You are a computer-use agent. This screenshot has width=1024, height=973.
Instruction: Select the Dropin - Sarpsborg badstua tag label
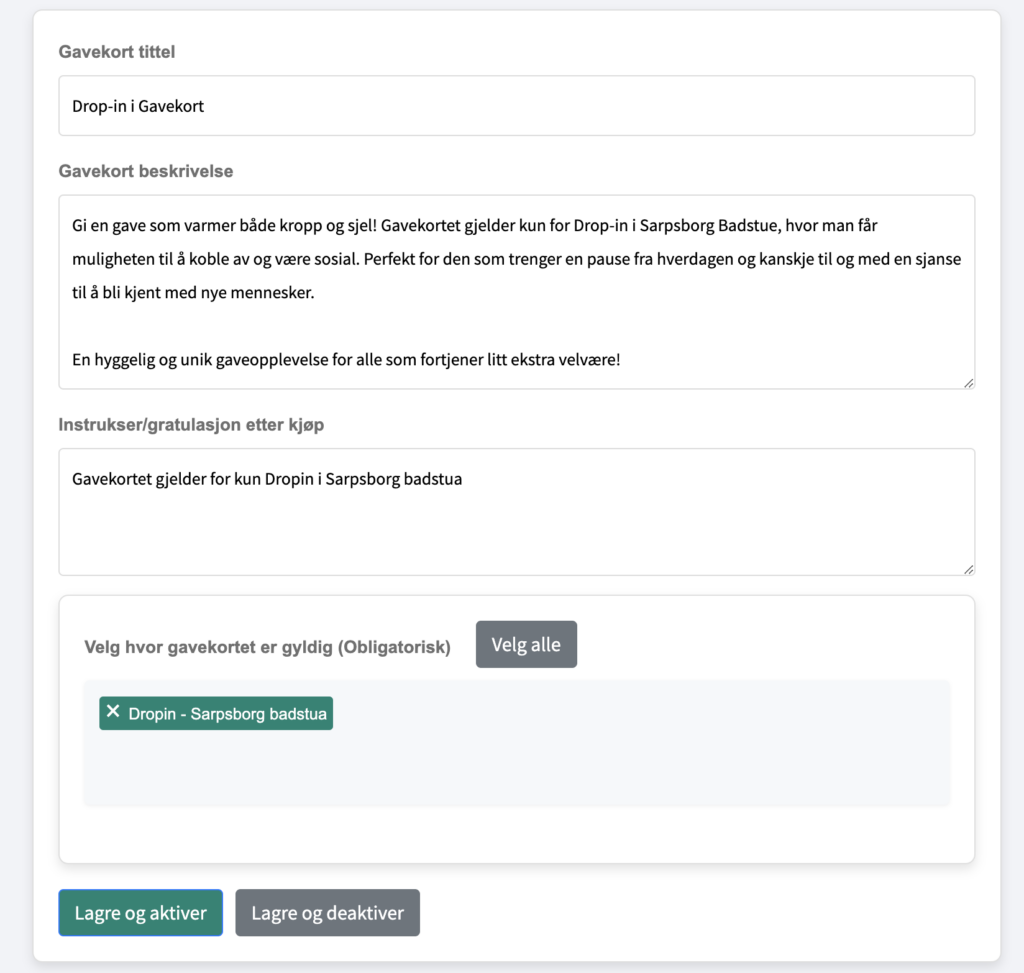(x=228, y=714)
